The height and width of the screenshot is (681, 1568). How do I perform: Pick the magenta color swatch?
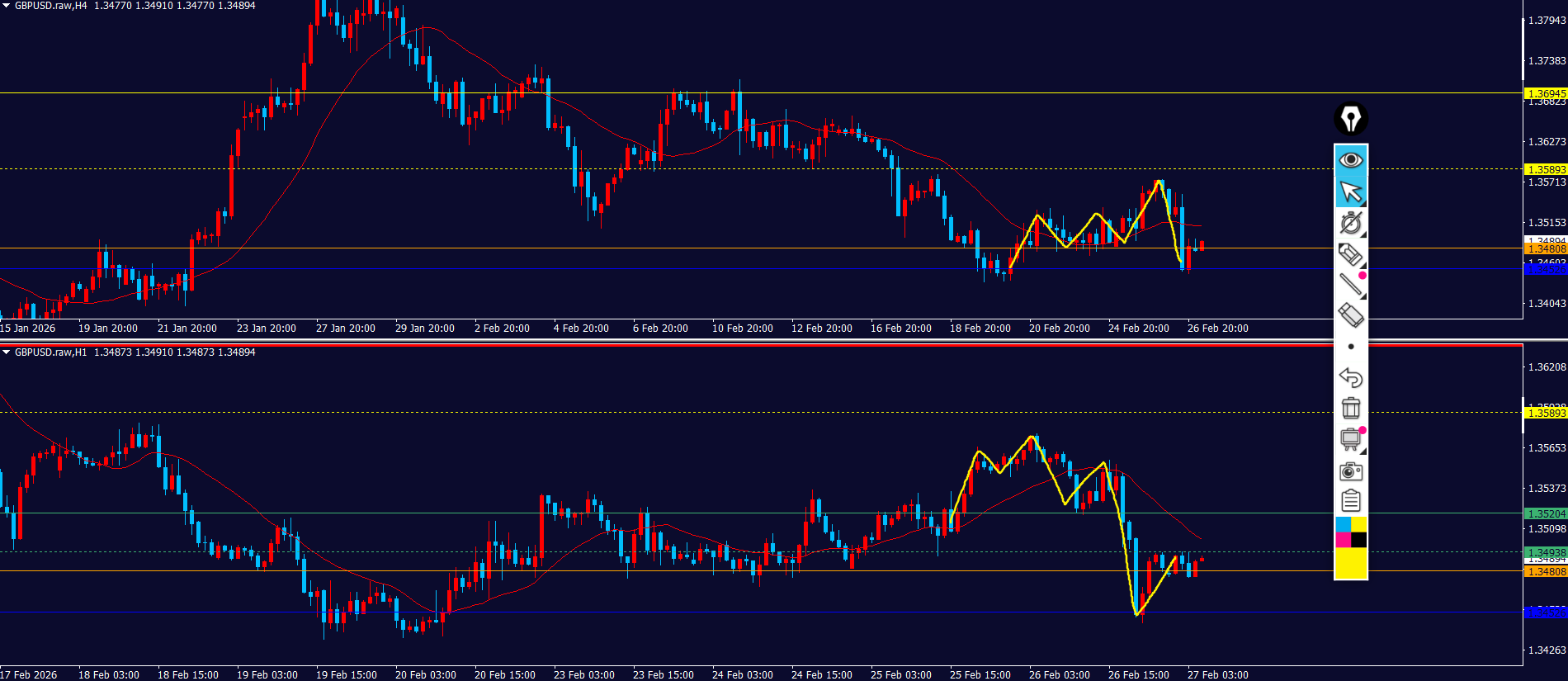click(1343, 540)
